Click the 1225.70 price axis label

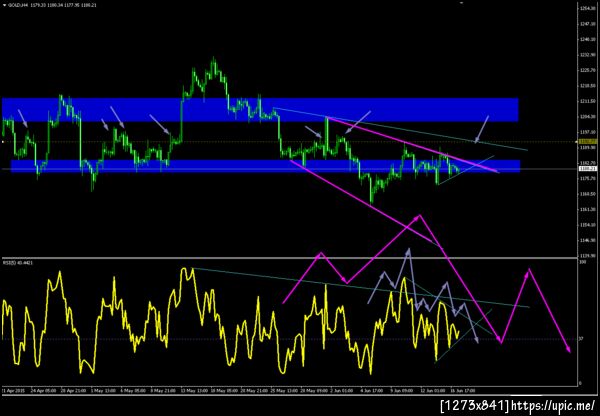pos(586,70)
